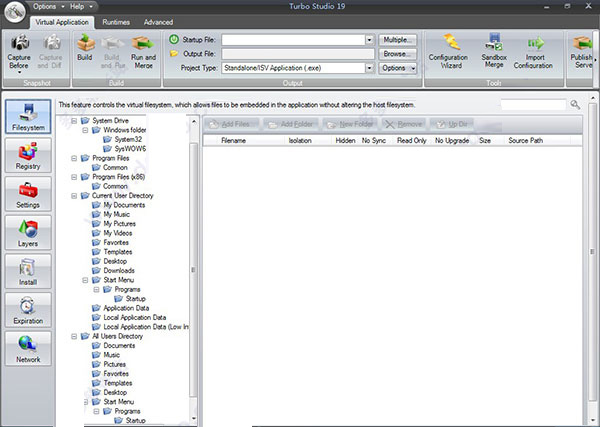Open the Registry panel in the sidebar
The image size is (600, 427).
tap(28, 155)
